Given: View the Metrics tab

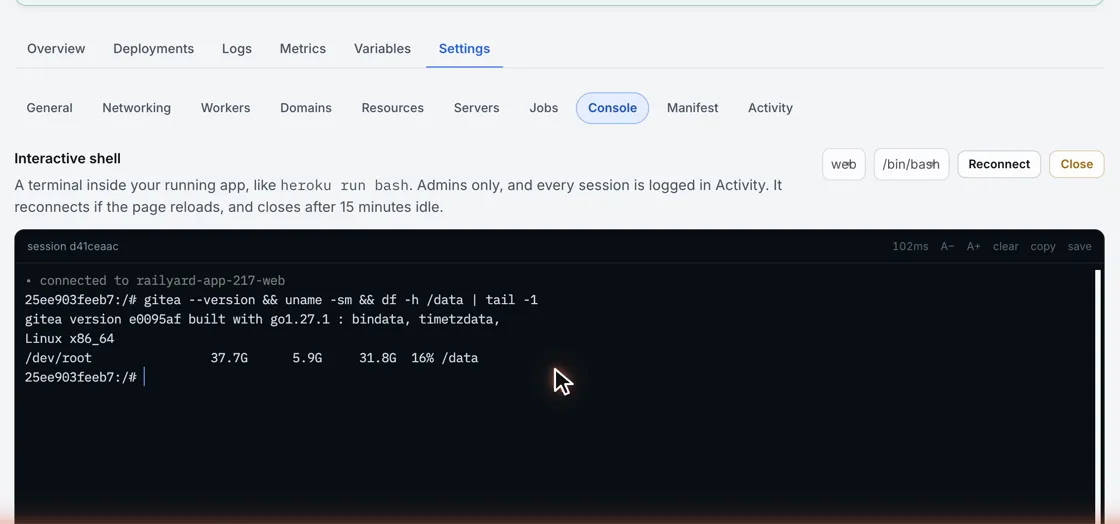Looking at the screenshot, I should [303, 49].
